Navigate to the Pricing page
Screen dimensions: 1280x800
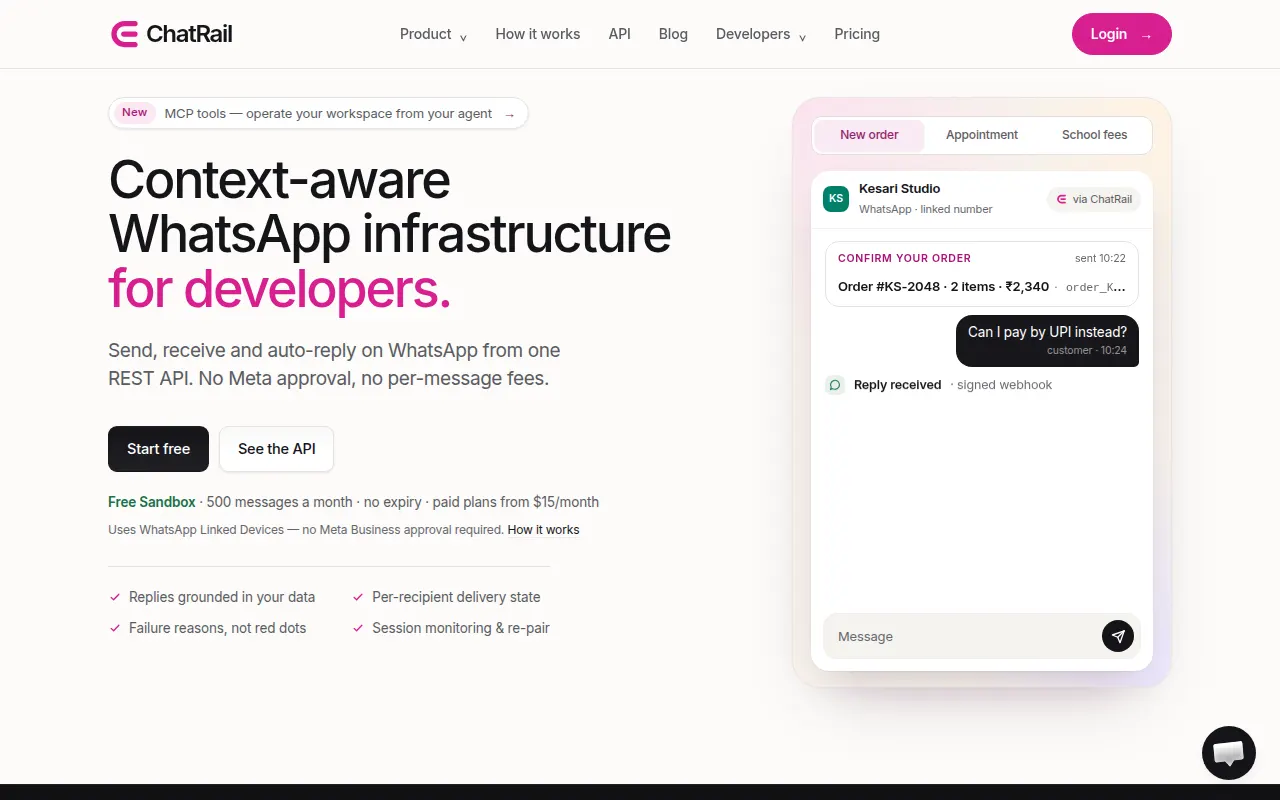pyautogui.click(x=857, y=34)
